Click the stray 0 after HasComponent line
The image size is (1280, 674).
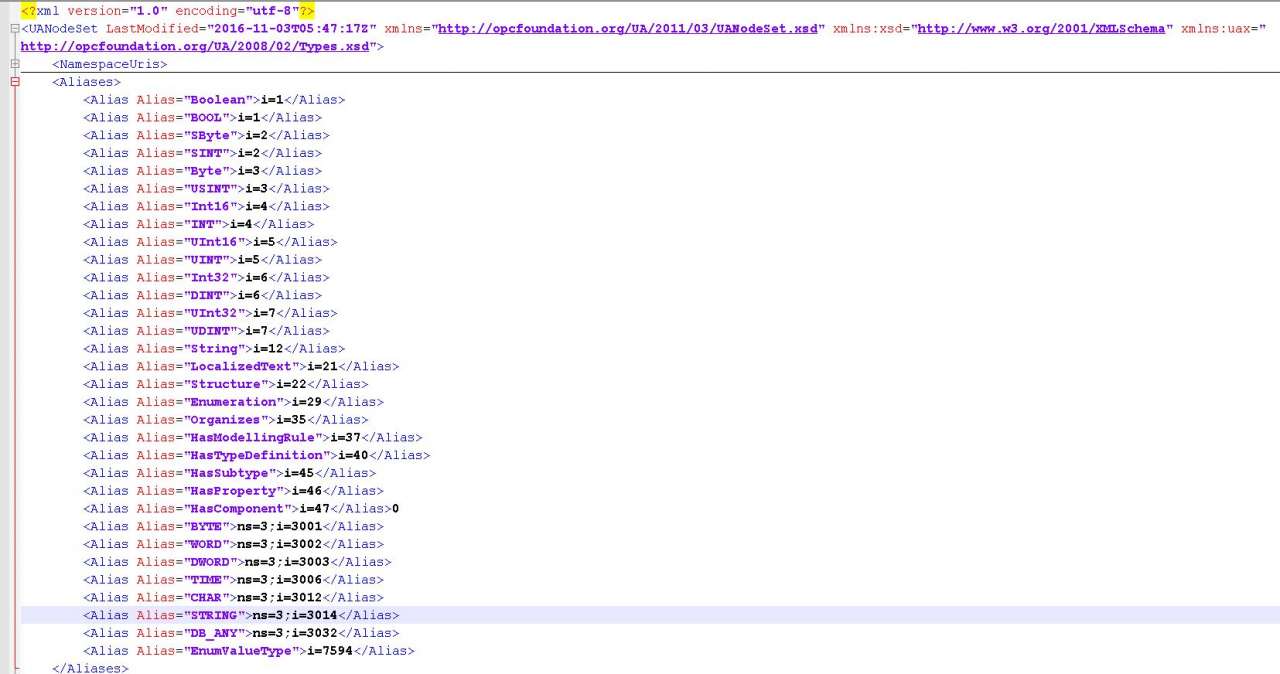(x=396, y=509)
